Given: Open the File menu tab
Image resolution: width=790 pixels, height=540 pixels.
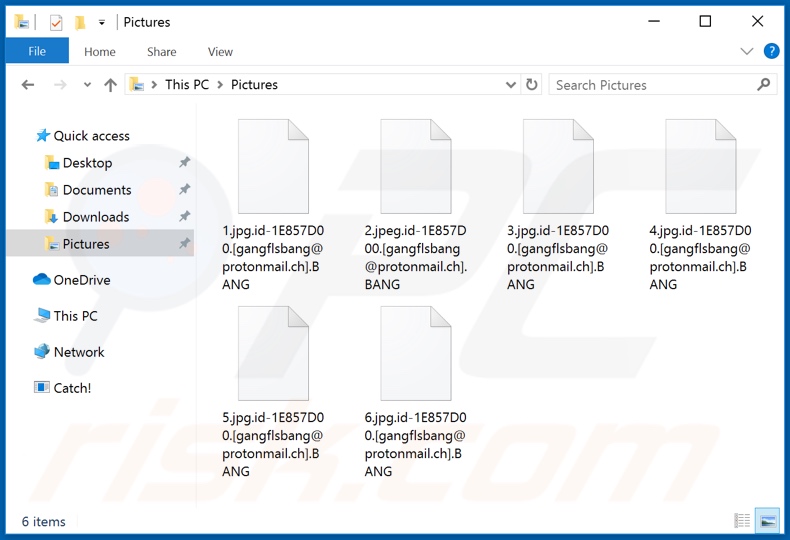Looking at the screenshot, I should tap(37, 52).
